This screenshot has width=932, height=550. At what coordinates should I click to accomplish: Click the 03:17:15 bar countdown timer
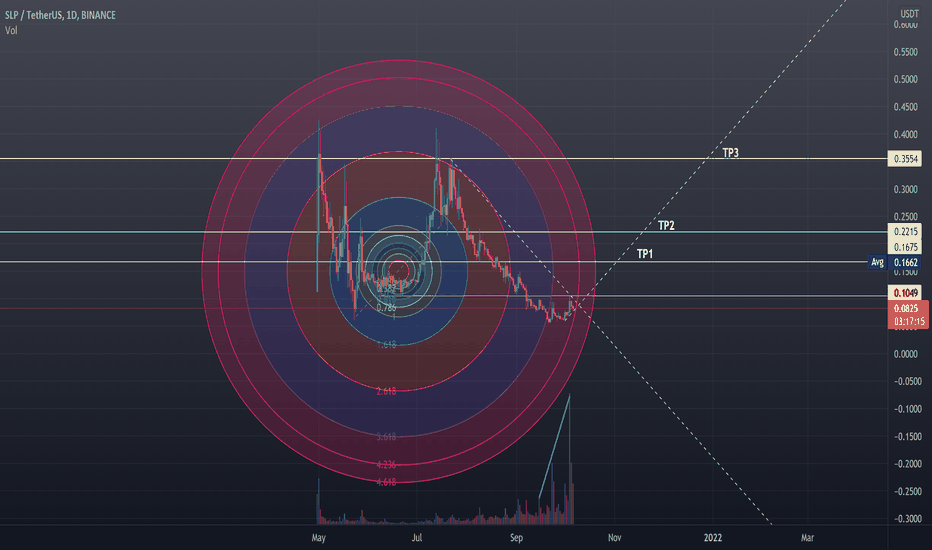coord(909,322)
